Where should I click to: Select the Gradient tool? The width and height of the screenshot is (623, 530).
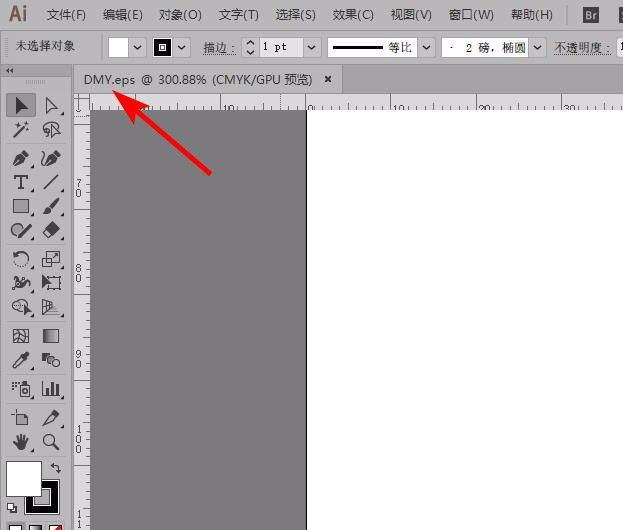(51, 336)
